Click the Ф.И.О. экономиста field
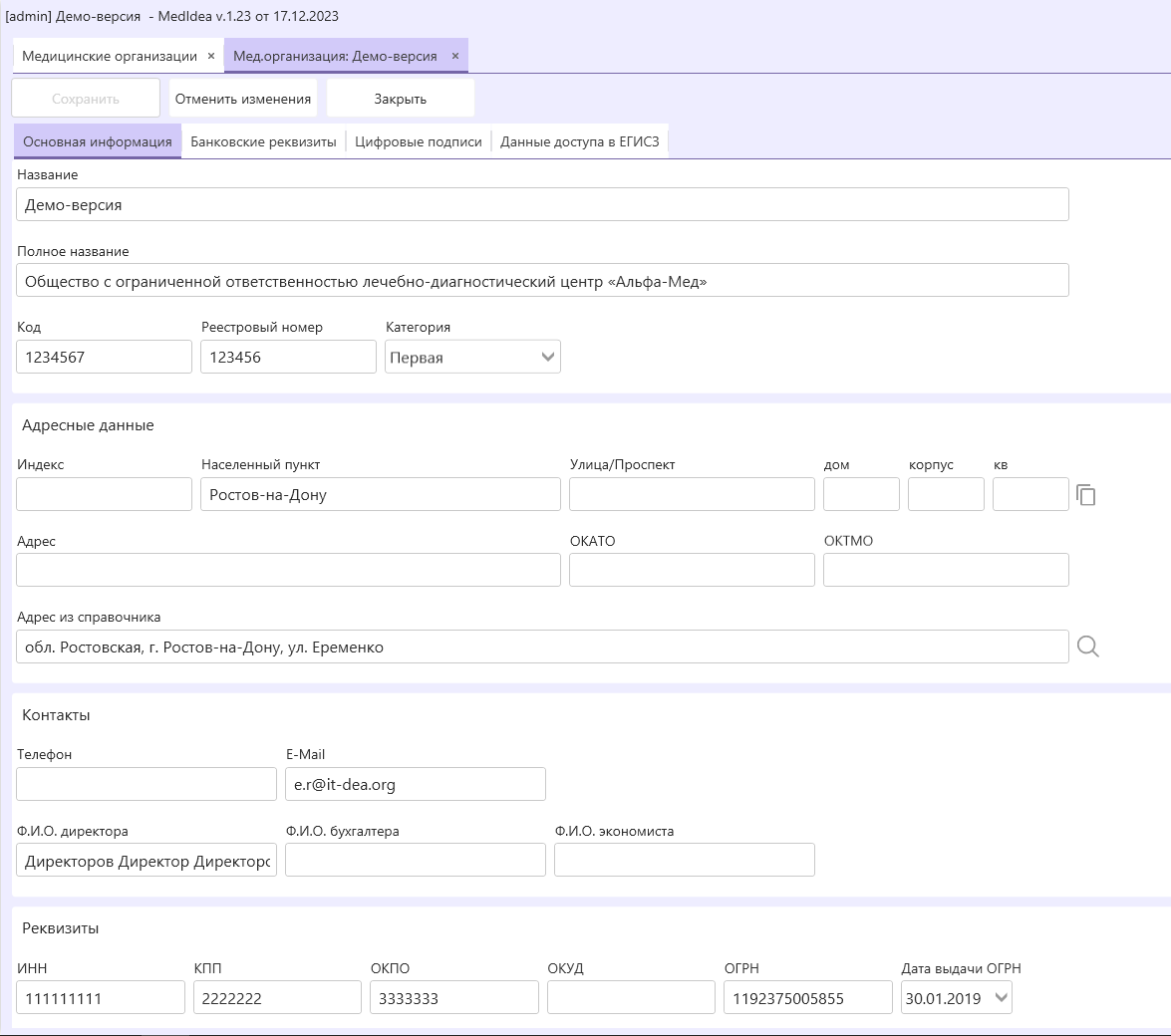 tap(684, 860)
